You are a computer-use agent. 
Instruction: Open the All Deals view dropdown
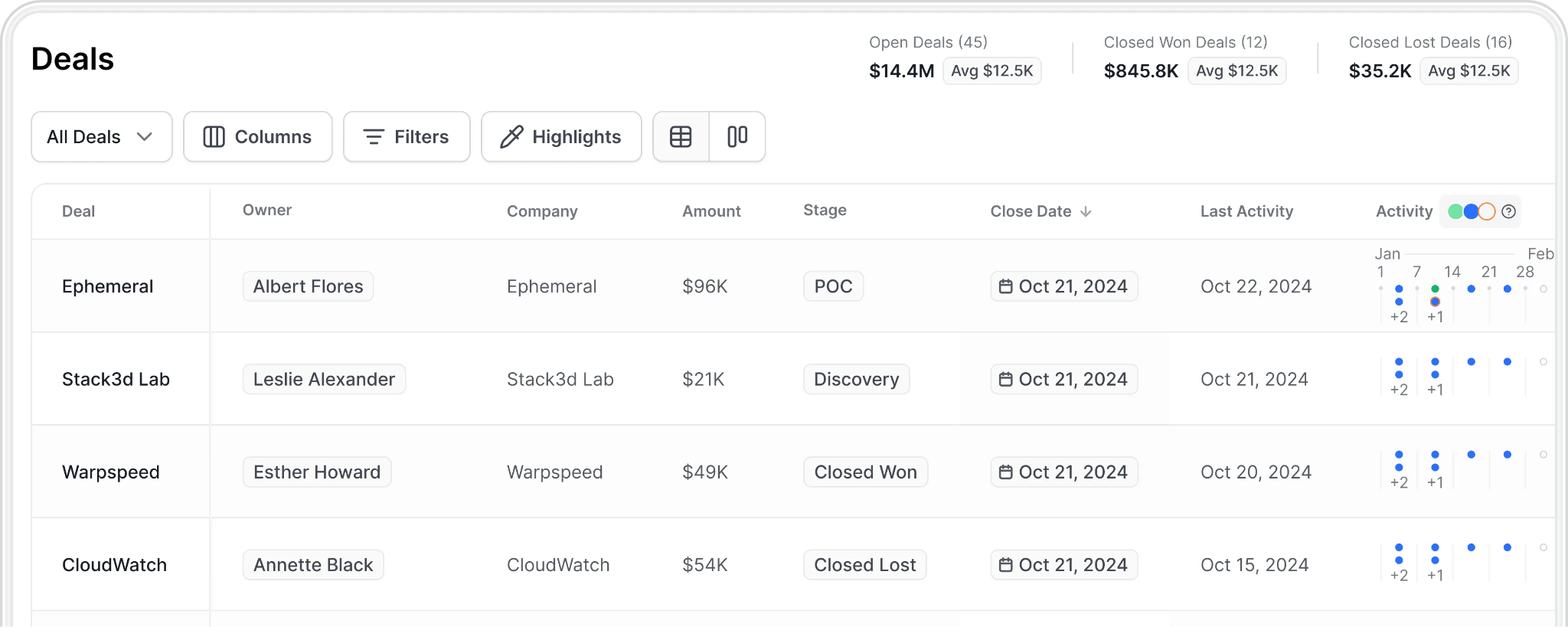102,137
